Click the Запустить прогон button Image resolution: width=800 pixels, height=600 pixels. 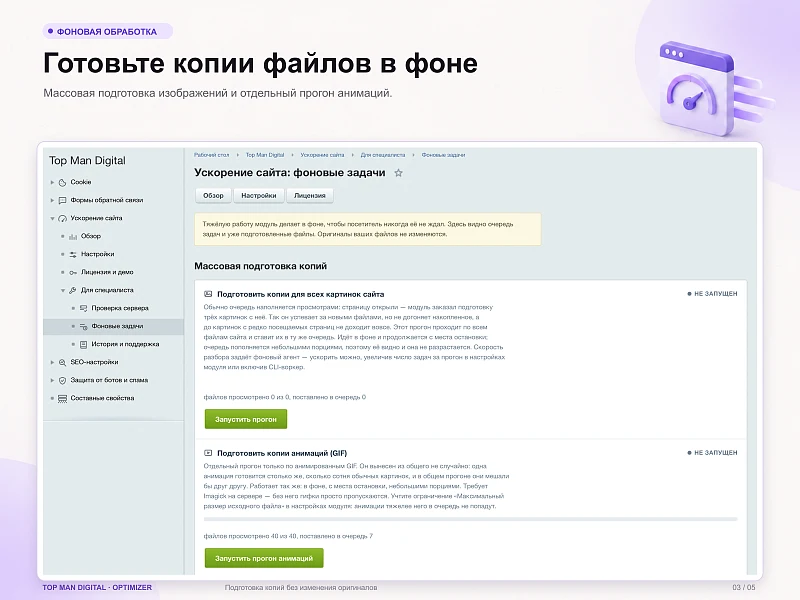coord(246,419)
